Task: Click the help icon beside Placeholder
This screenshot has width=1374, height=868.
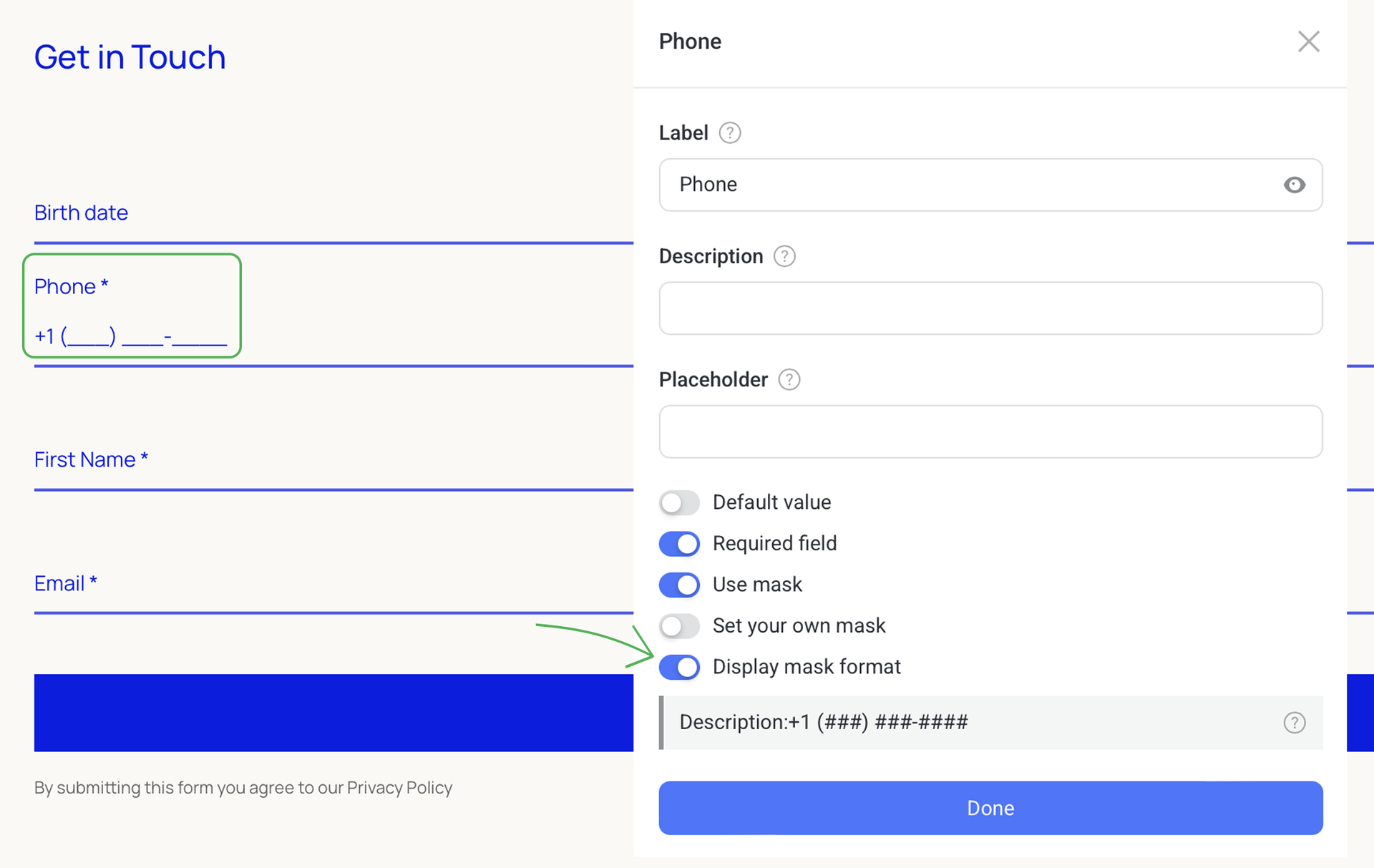Action: pyautogui.click(x=789, y=379)
